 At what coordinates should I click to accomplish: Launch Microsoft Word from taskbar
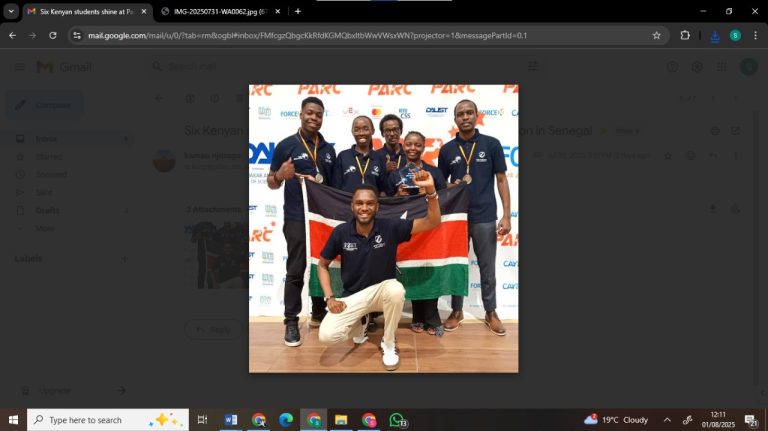(231, 420)
